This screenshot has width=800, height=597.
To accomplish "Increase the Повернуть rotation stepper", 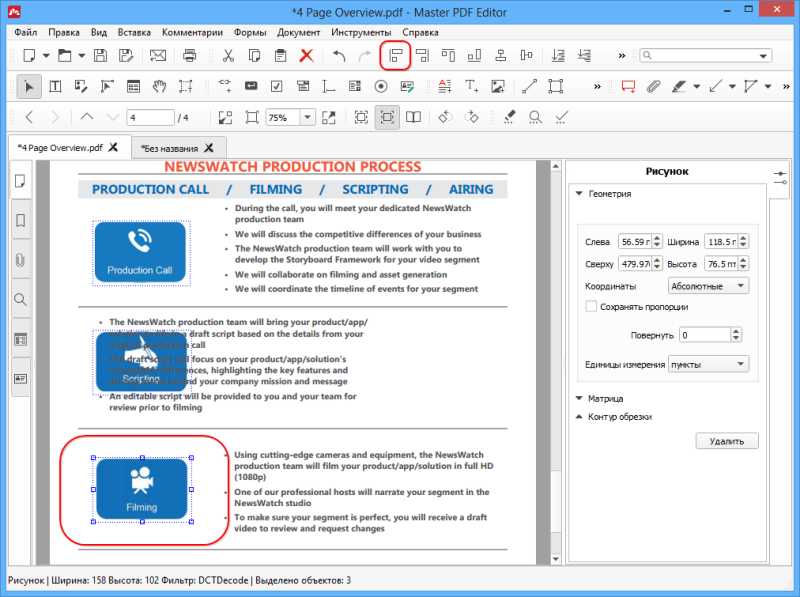I will [735, 332].
